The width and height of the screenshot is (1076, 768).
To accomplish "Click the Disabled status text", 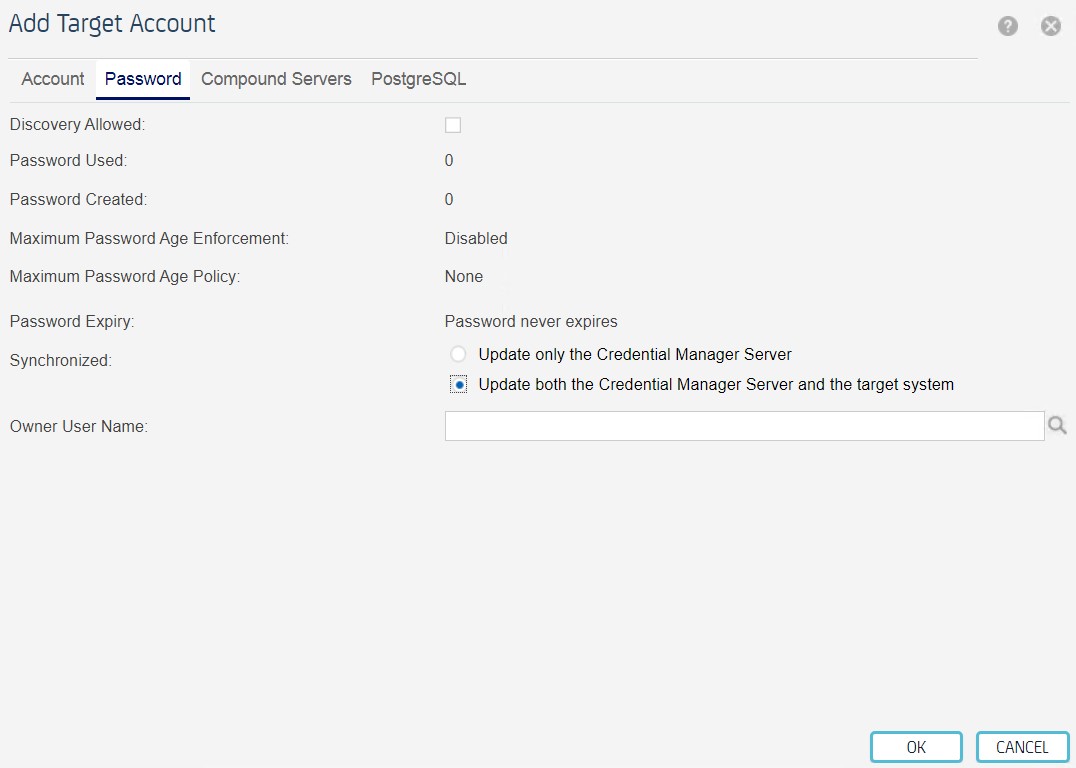I will 475,238.
